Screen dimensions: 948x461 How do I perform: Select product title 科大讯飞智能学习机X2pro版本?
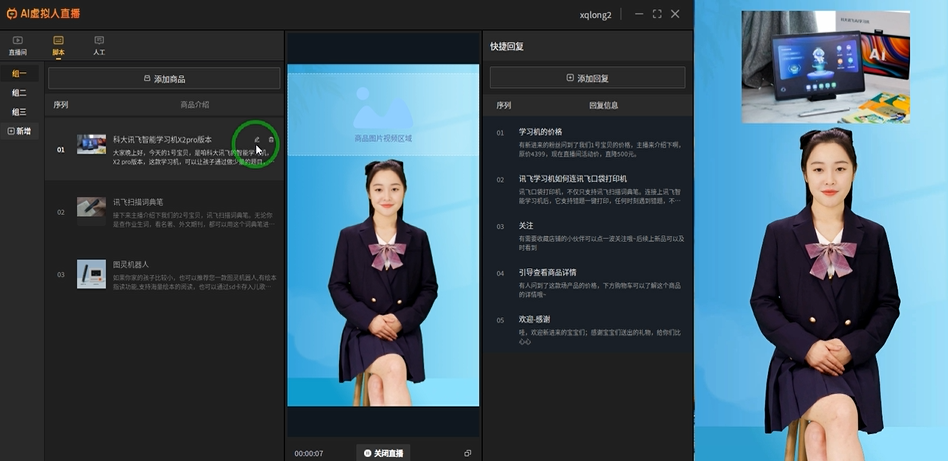coord(162,140)
